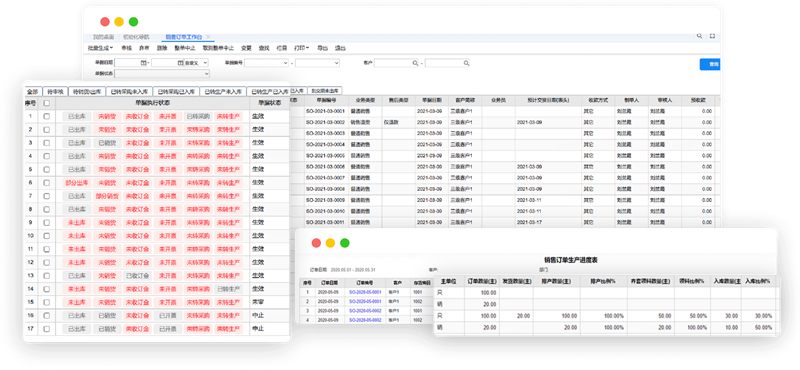Click 删除 in the toolbar
This screenshot has height=370, width=800.
pos(162,48)
